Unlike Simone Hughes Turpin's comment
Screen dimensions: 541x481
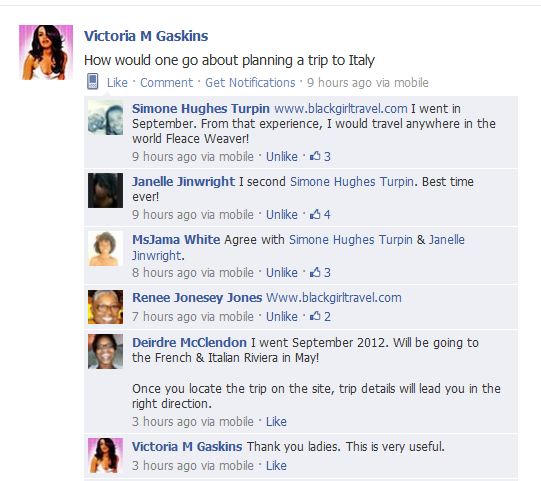coord(282,157)
